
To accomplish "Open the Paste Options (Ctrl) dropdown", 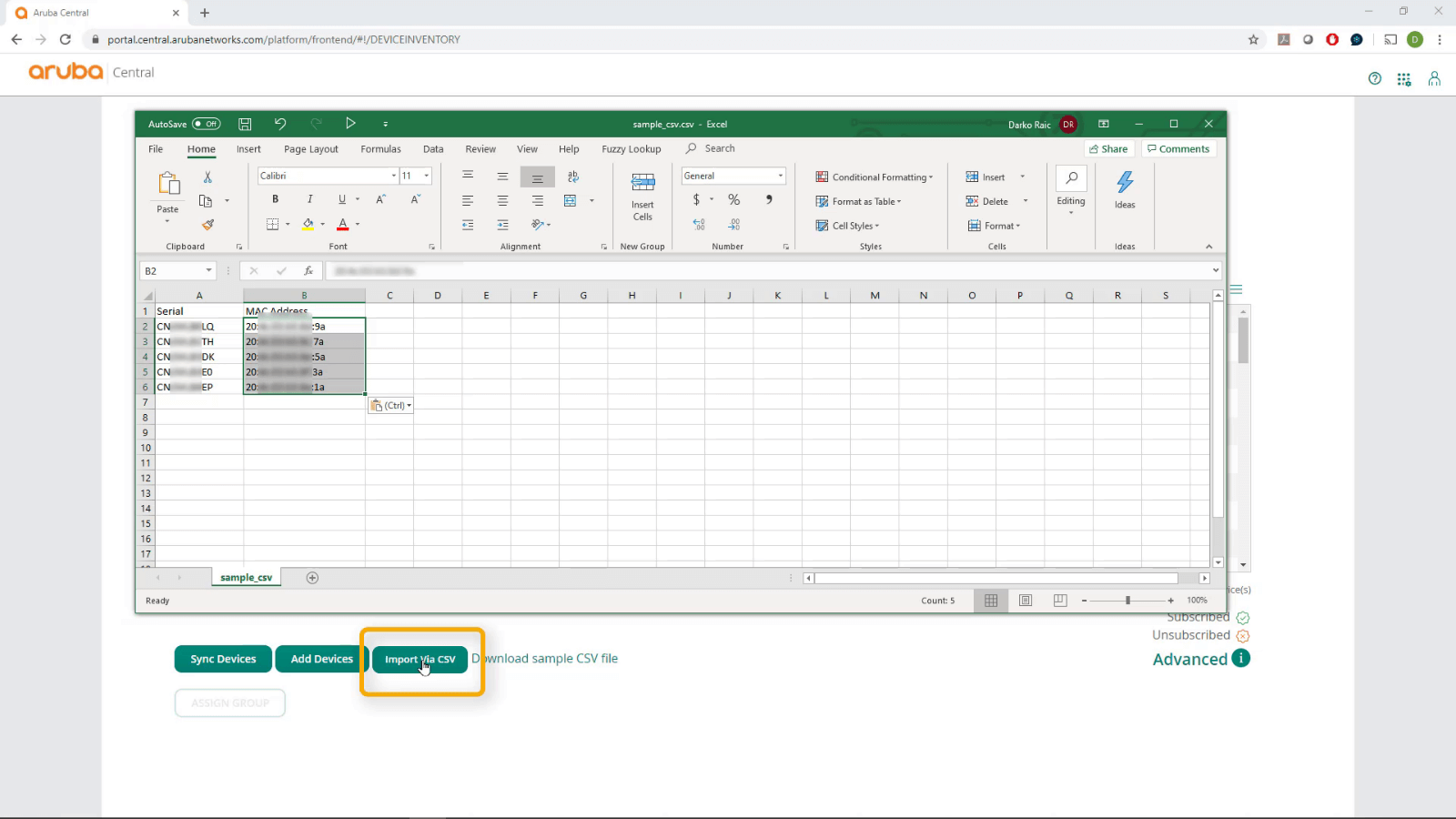I will (x=391, y=406).
